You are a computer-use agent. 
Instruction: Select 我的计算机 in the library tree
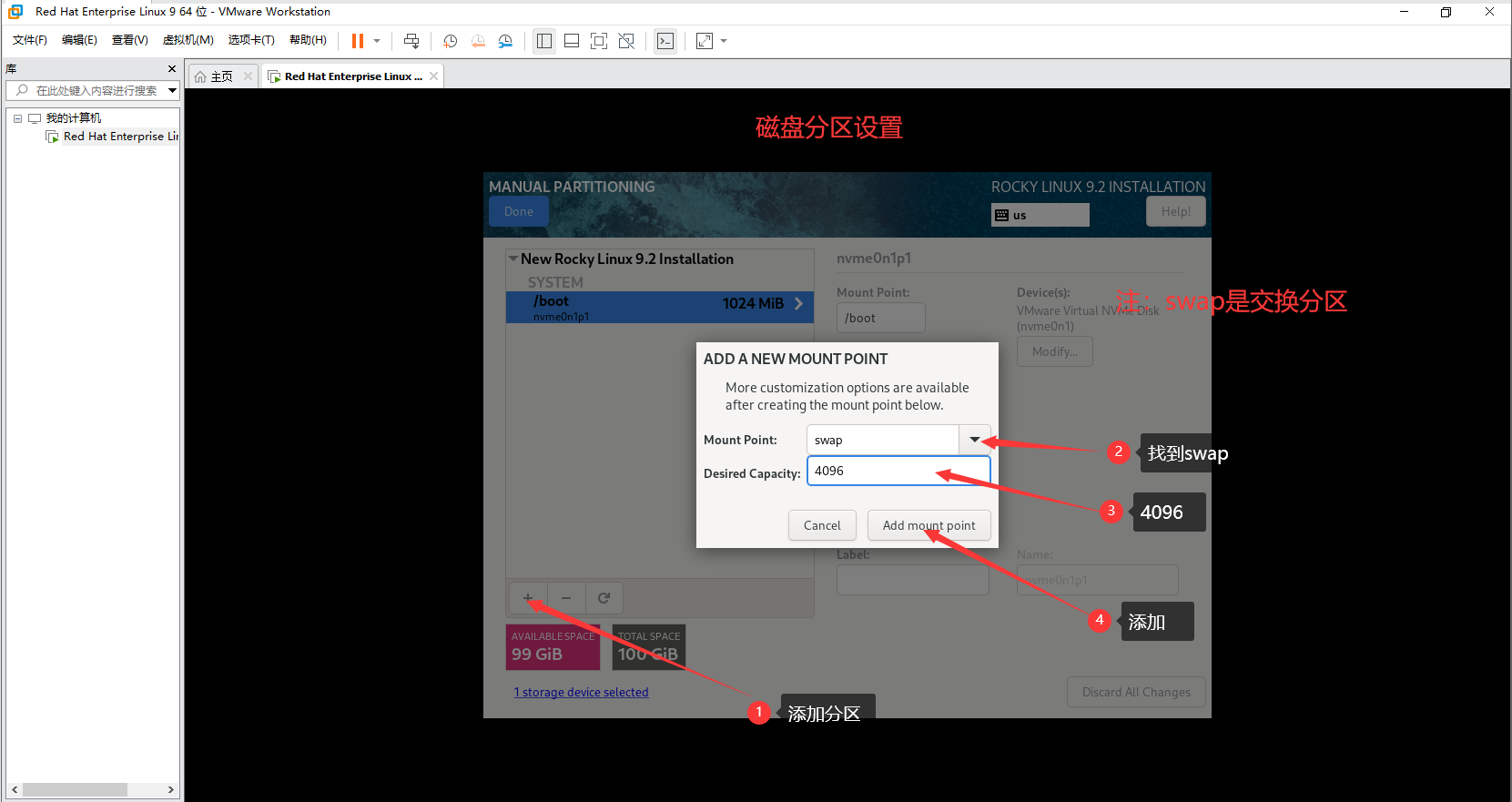(74, 118)
